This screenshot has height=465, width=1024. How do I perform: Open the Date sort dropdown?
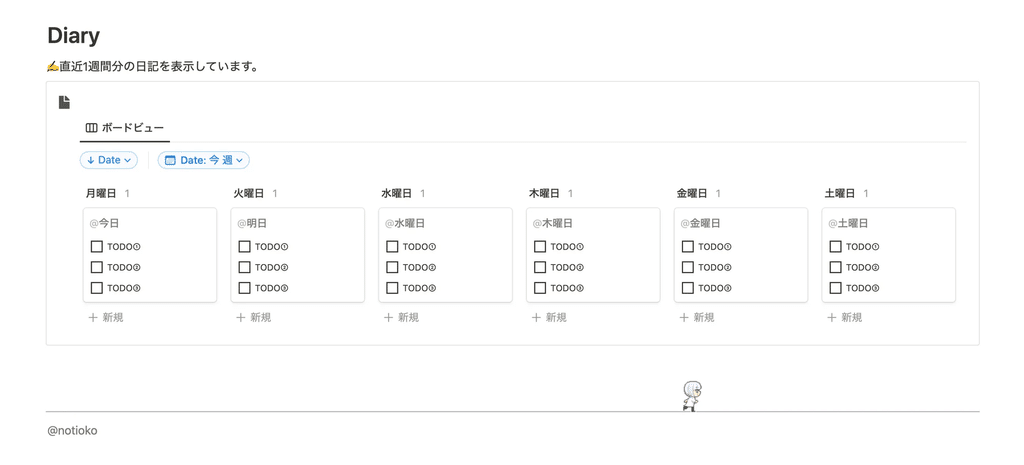(109, 160)
